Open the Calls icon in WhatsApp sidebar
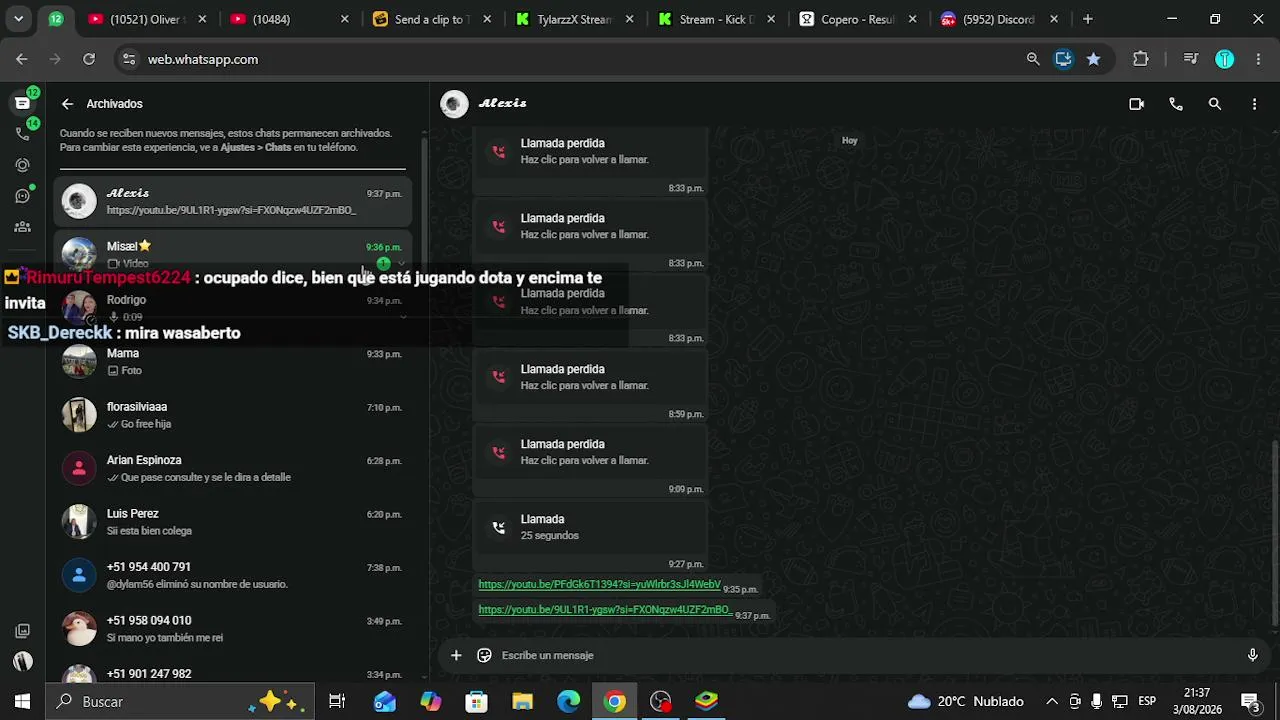The height and width of the screenshot is (720, 1280). pyautogui.click(x=22, y=134)
